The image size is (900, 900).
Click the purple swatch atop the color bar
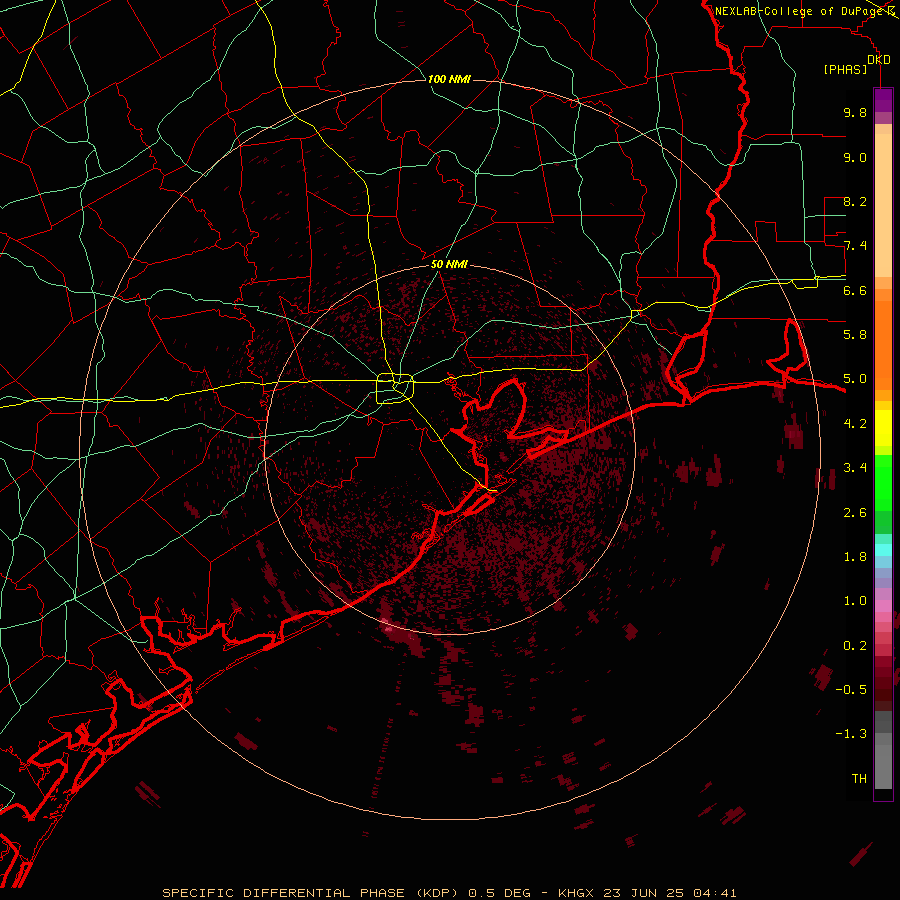click(883, 100)
